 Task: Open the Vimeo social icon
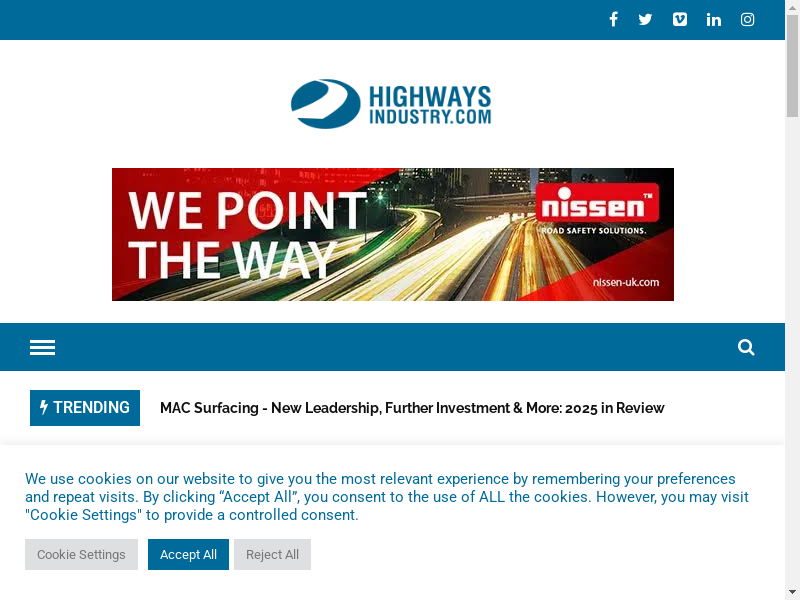(x=680, y=19)
